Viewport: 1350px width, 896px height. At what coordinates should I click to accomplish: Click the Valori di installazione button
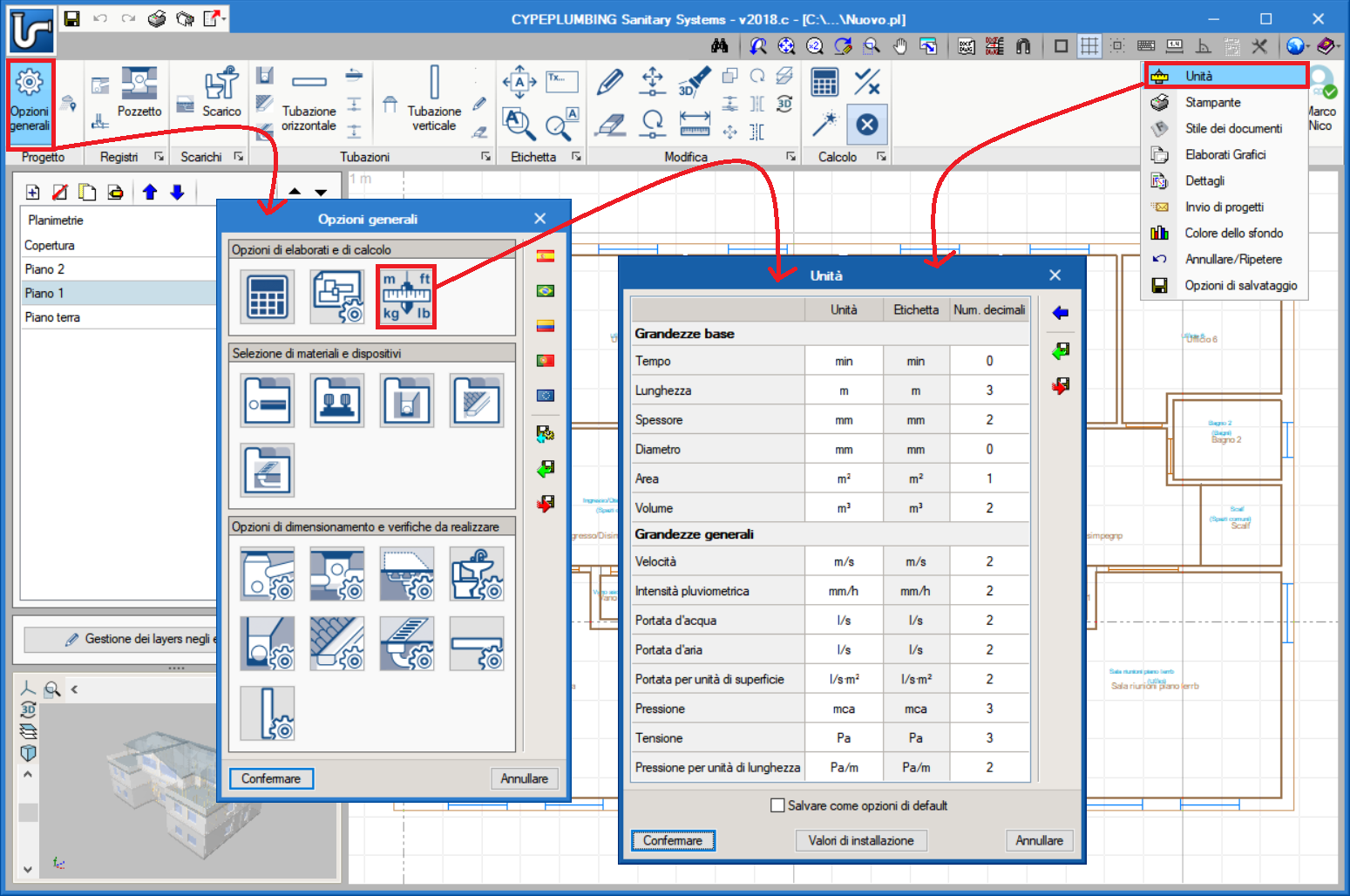[861, 840]
